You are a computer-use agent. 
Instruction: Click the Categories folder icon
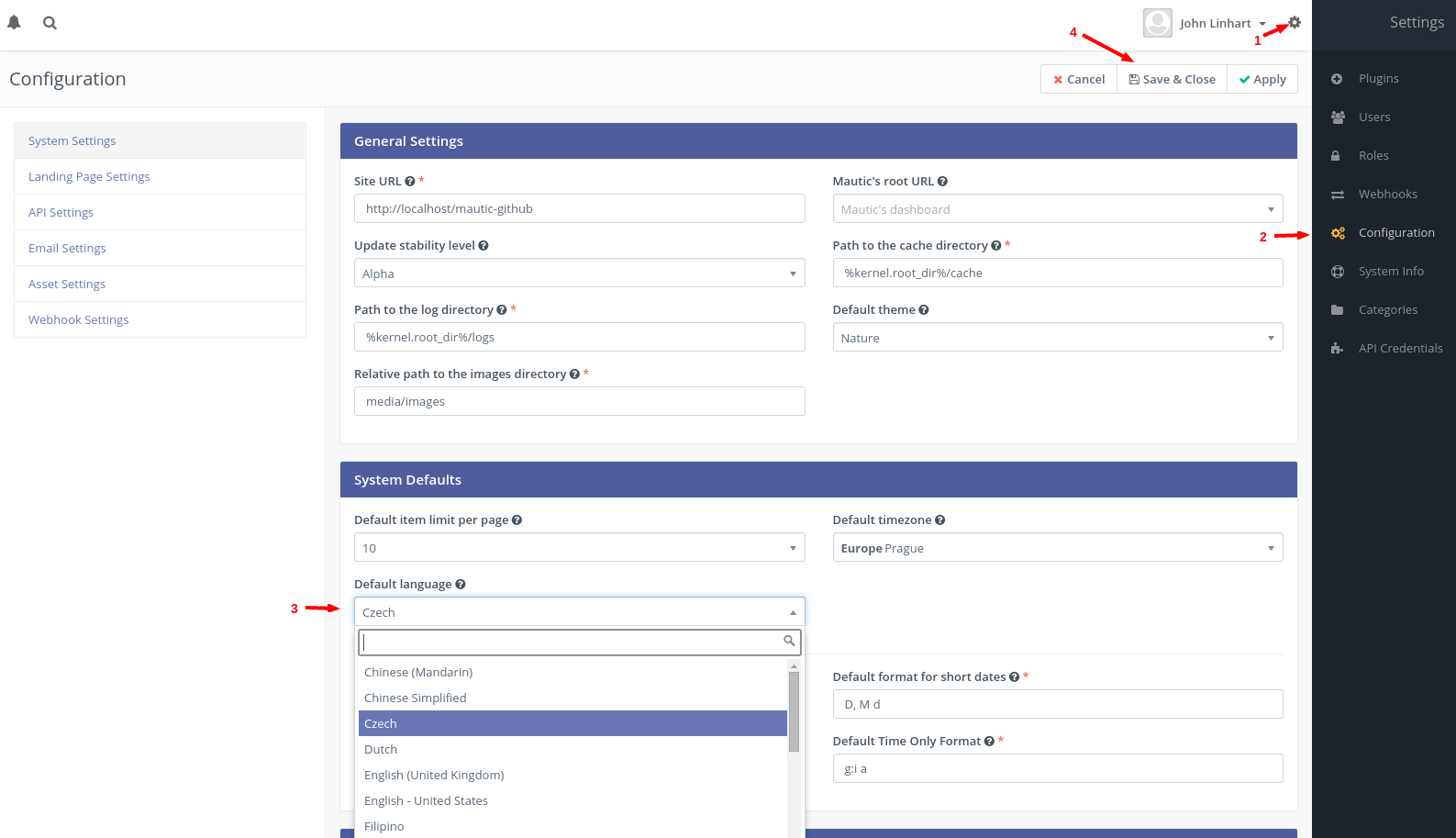1338,310
